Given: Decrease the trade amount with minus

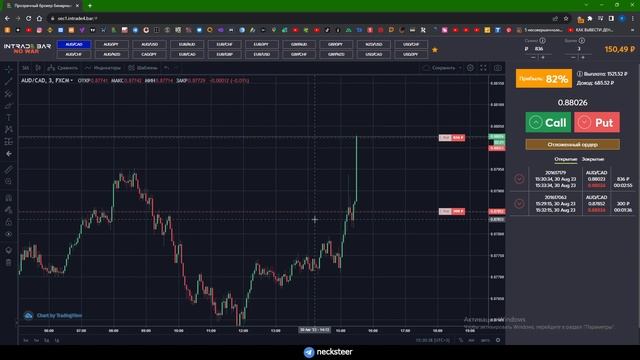Looking at the screenshot, I should (533, 58).
